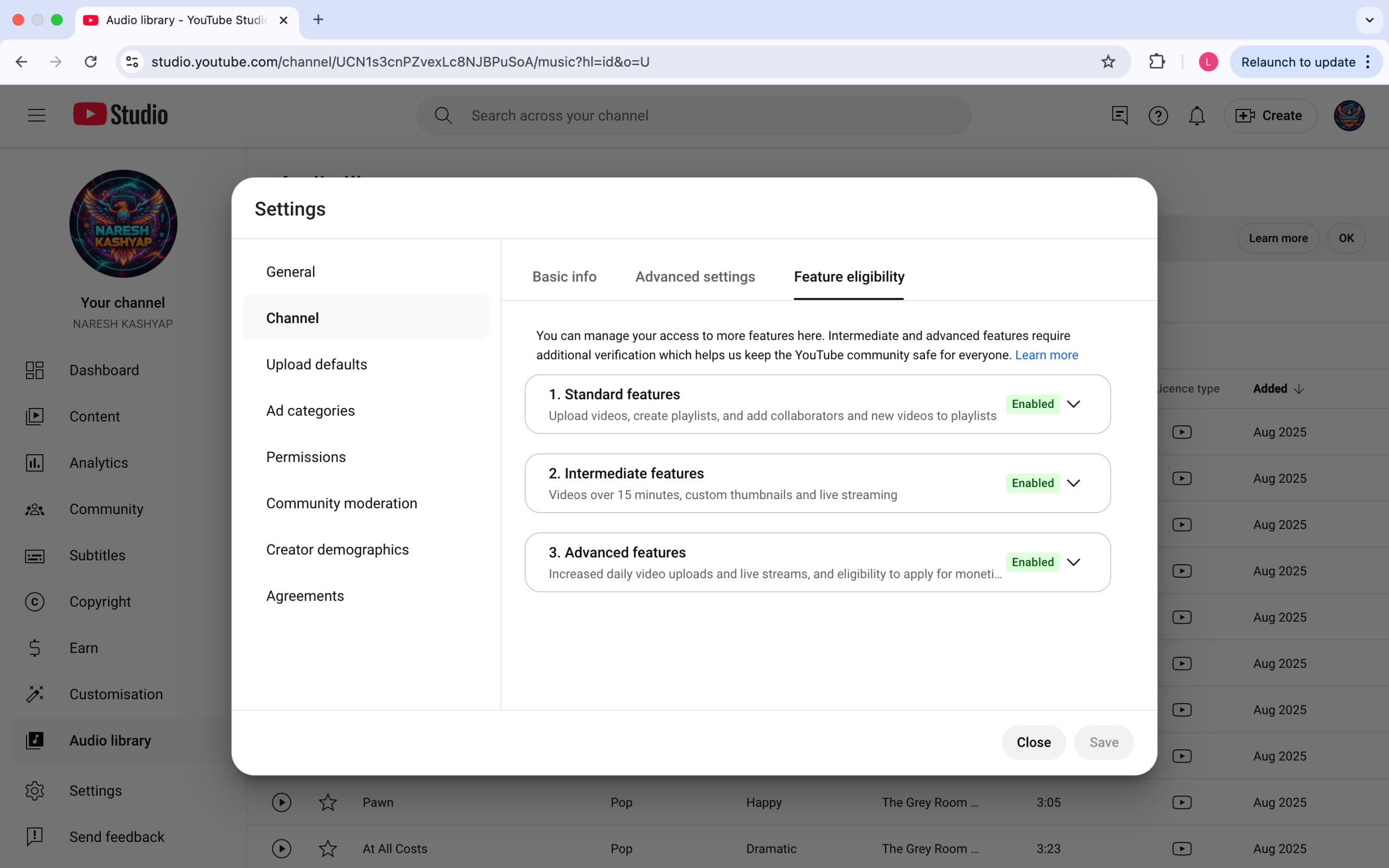Screen dimensions: 1389x868
Task: Open the hamburger menu next to Studio logo
Action: (x=37, y=116)
